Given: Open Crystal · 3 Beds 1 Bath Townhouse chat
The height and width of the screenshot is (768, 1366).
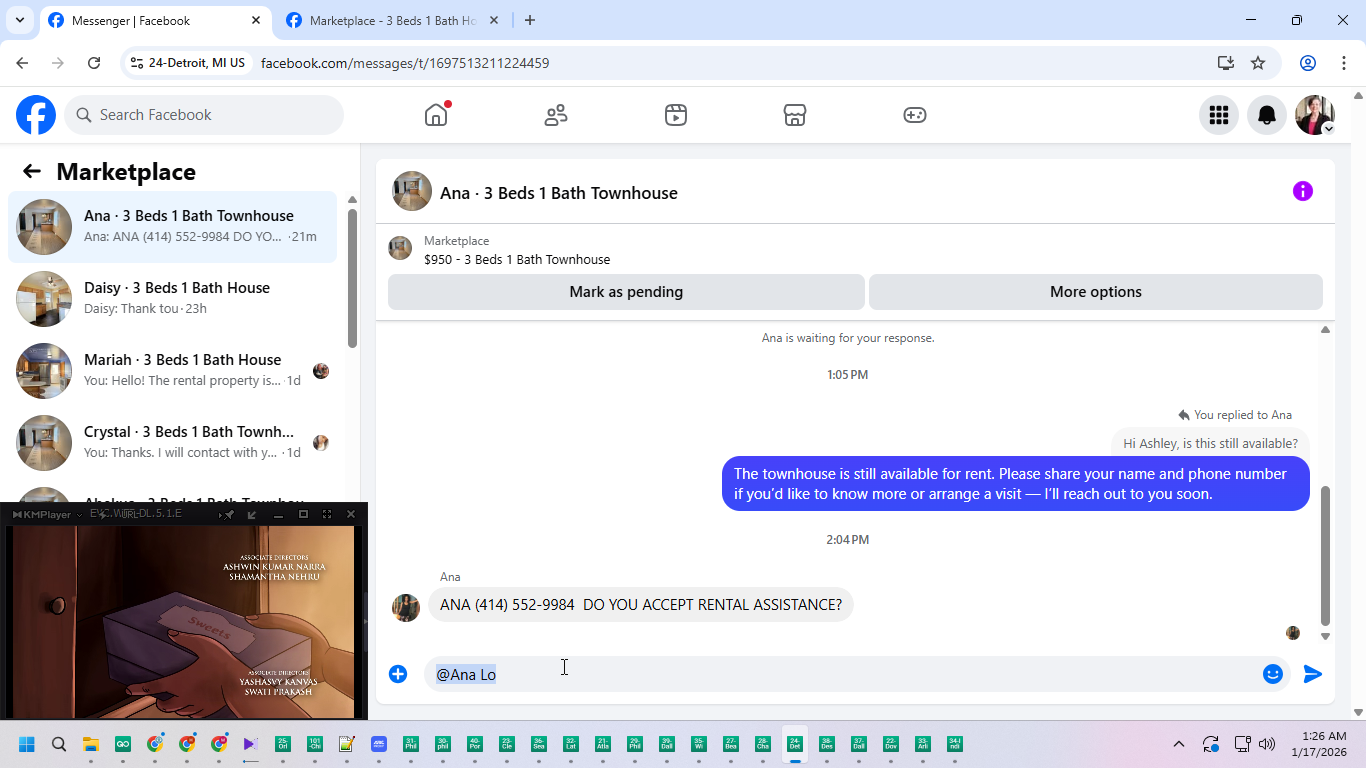Looking at the screenshot, I should 173,443.
